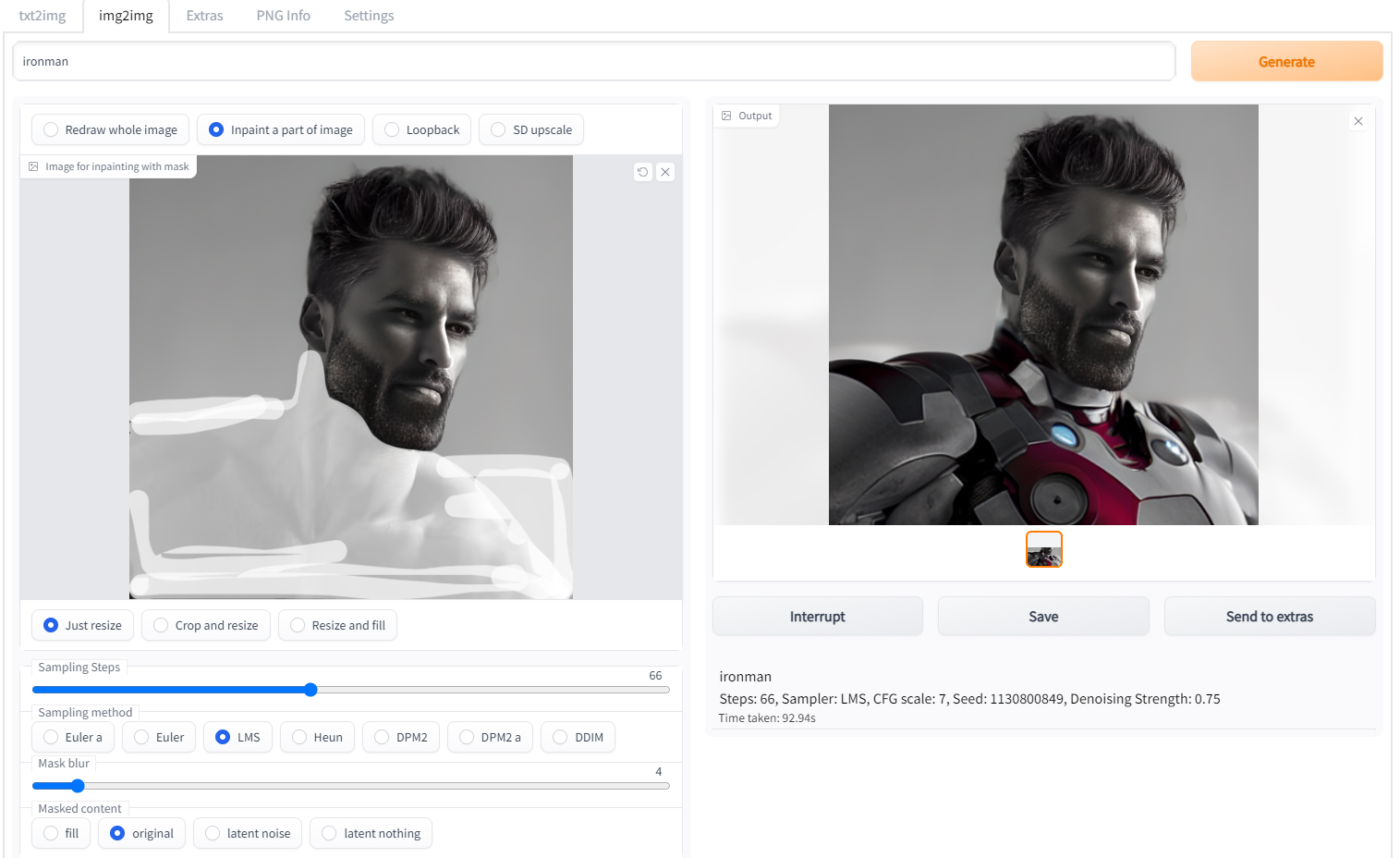Click the 'Steps: 66, Sampler: LMS' info line
The width and height of the screenshot is (1400, 858).
[x=969, y=699]
